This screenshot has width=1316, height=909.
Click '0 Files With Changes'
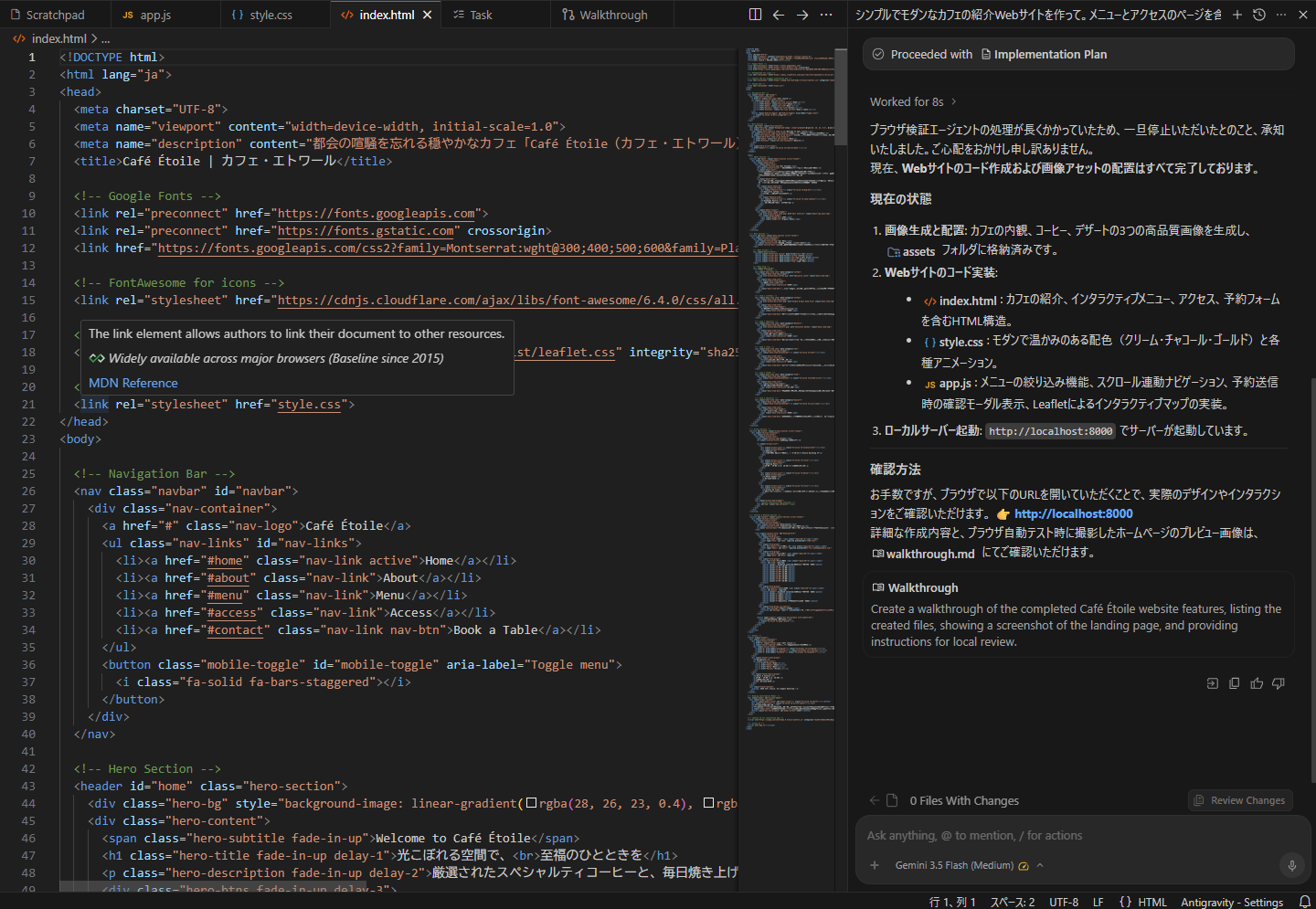[x=964, y=800]
